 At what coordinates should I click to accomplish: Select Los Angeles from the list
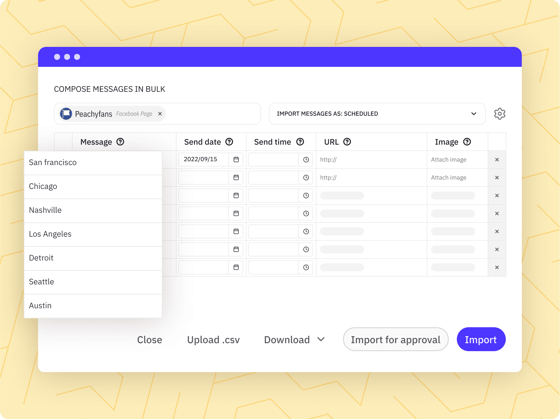click(x=93, y=234)
